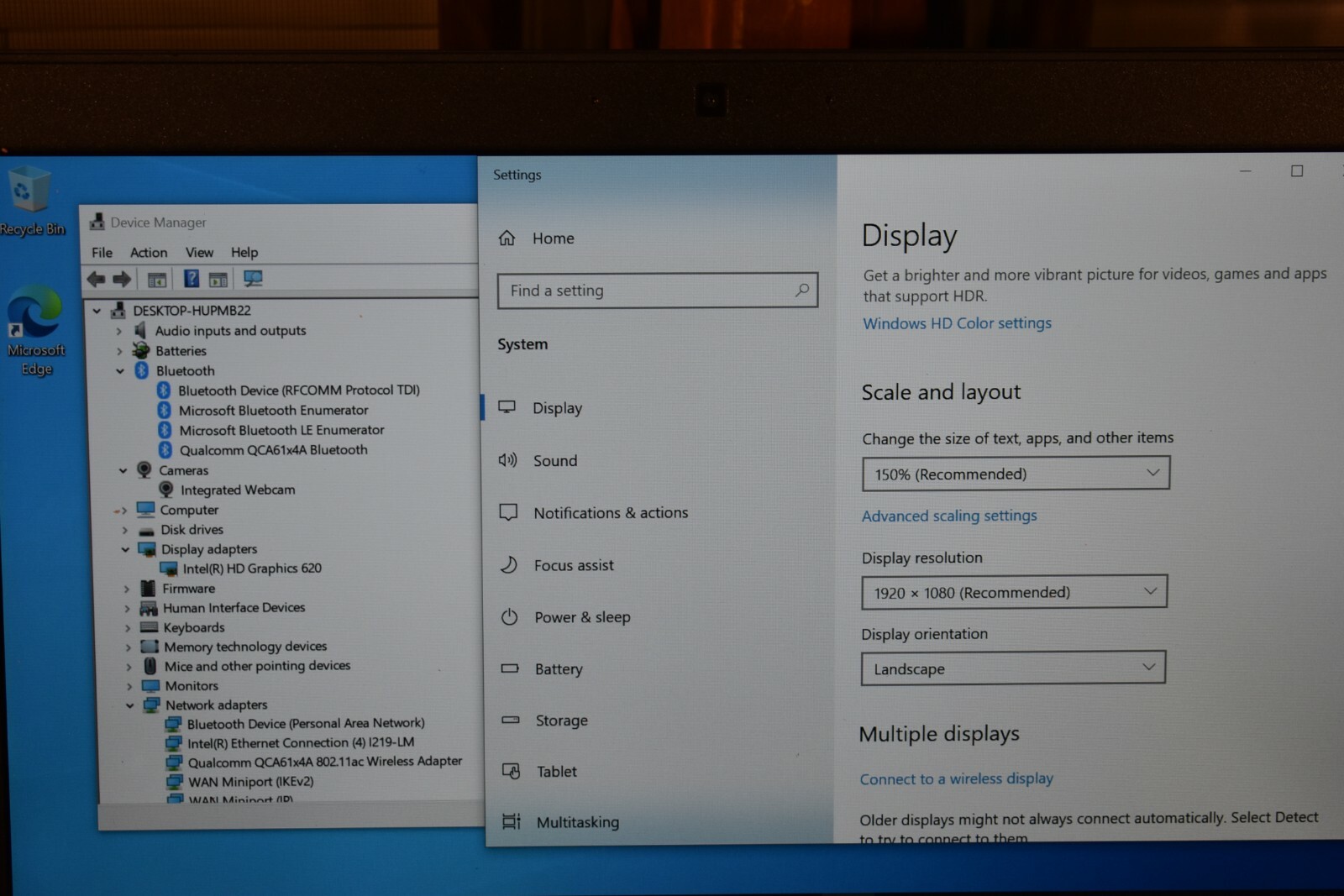Open the View menu in Device Manager
This screenshot has height=896, width=1344.
pyautogui.click(x=199, y=252)
